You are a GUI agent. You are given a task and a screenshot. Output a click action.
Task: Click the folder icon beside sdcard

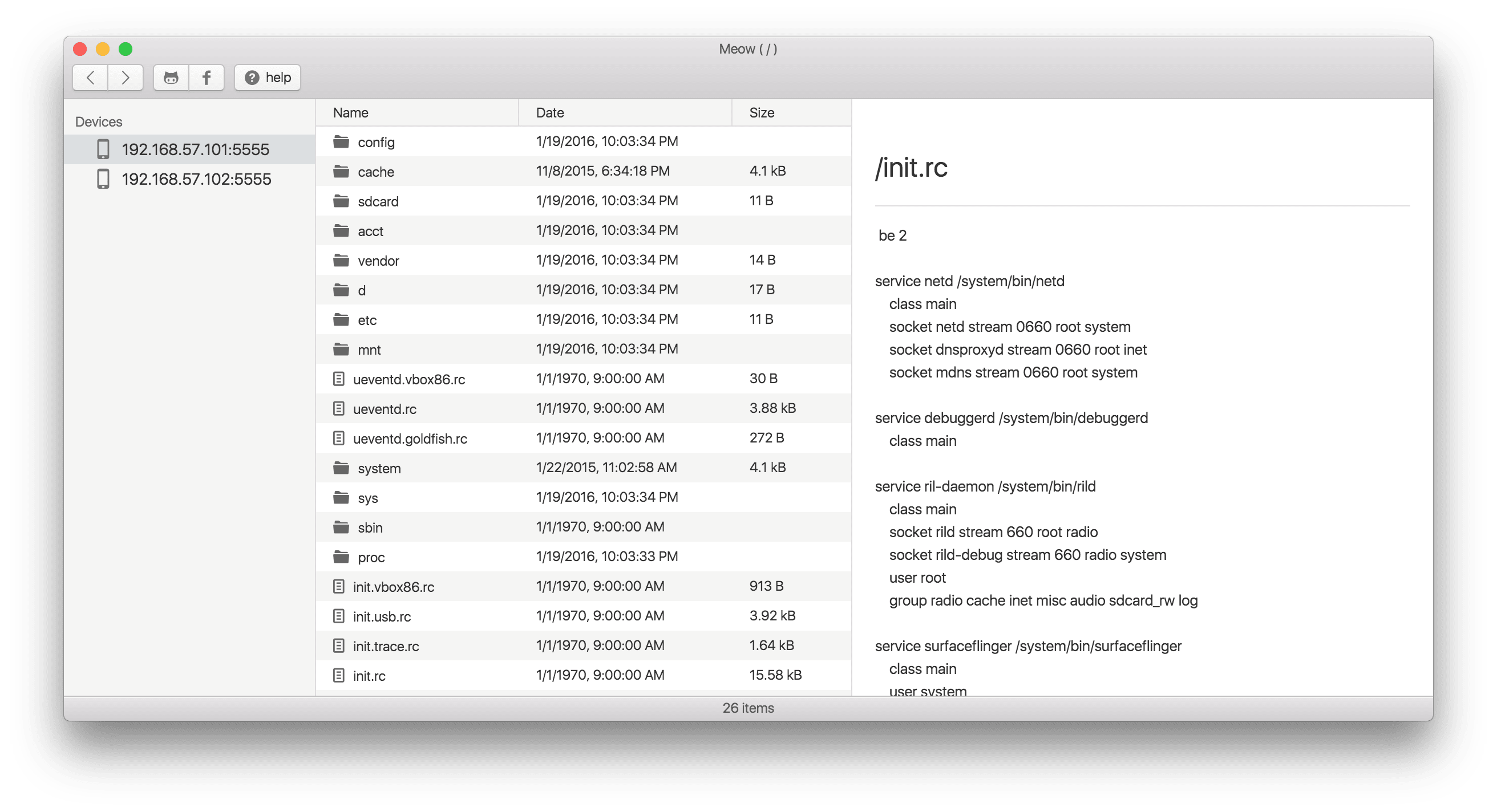(341, 200)
